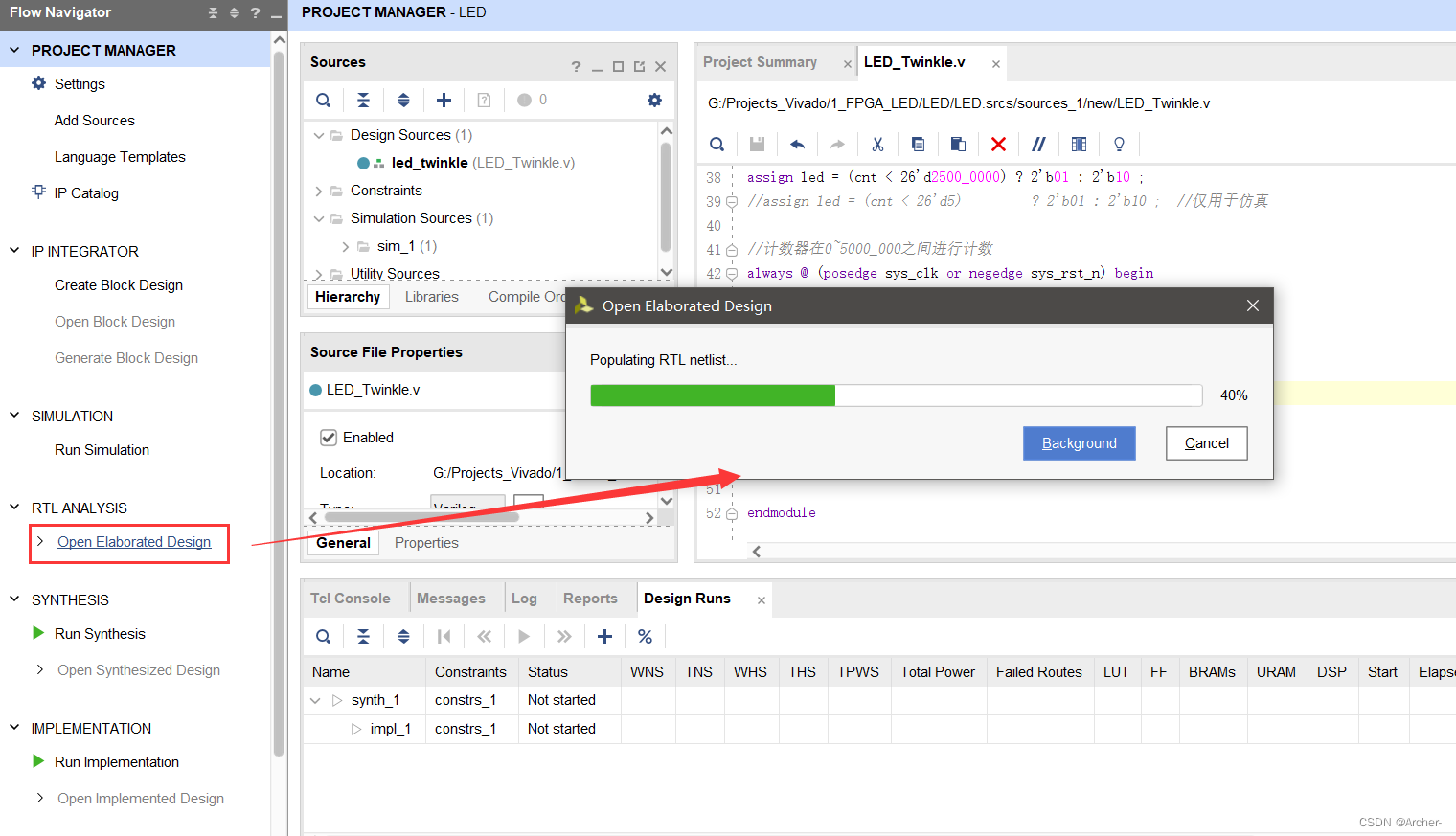1456x836 pixels.
Task: Click Background button in dialog
Action: [1080, 443]
